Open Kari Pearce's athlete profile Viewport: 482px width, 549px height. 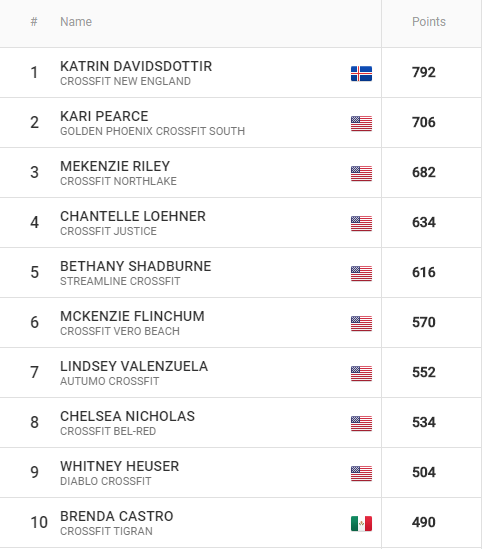(104, 116)
